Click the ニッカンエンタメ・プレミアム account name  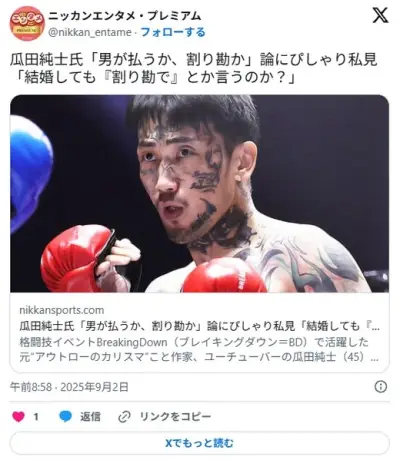click(x=125, y=16)
